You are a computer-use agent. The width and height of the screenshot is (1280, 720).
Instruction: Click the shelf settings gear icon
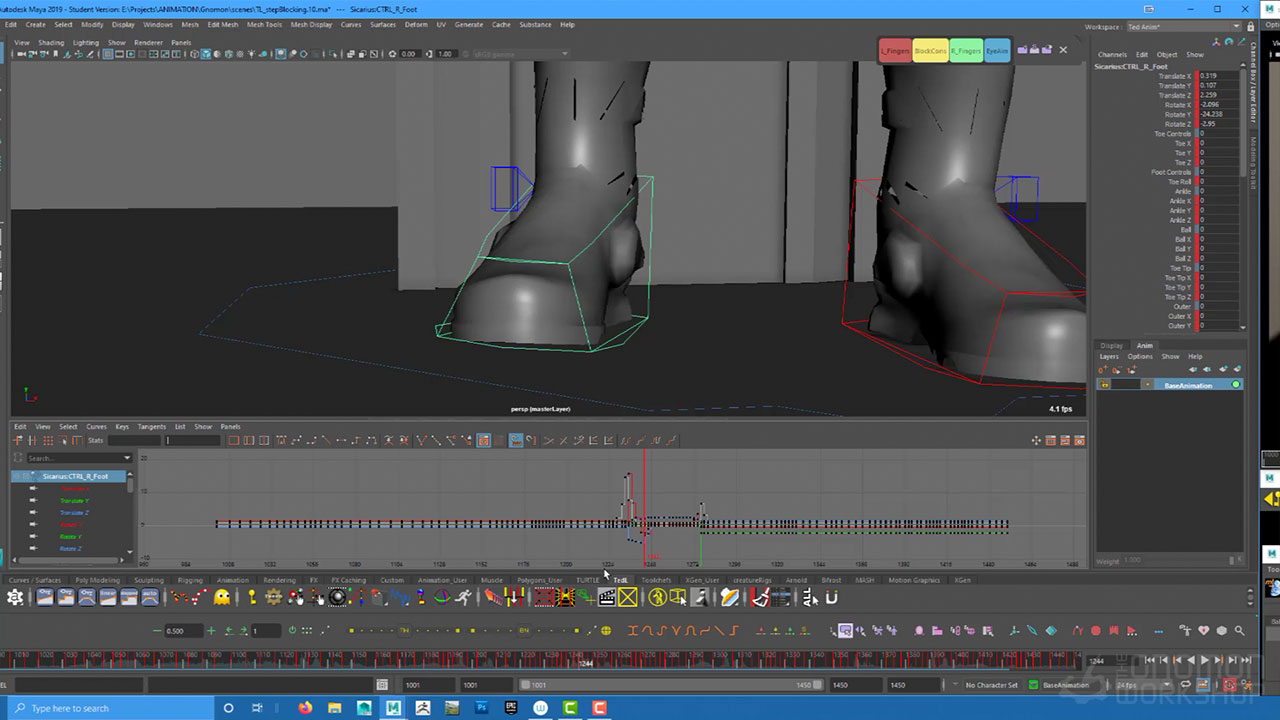(15, 598)
